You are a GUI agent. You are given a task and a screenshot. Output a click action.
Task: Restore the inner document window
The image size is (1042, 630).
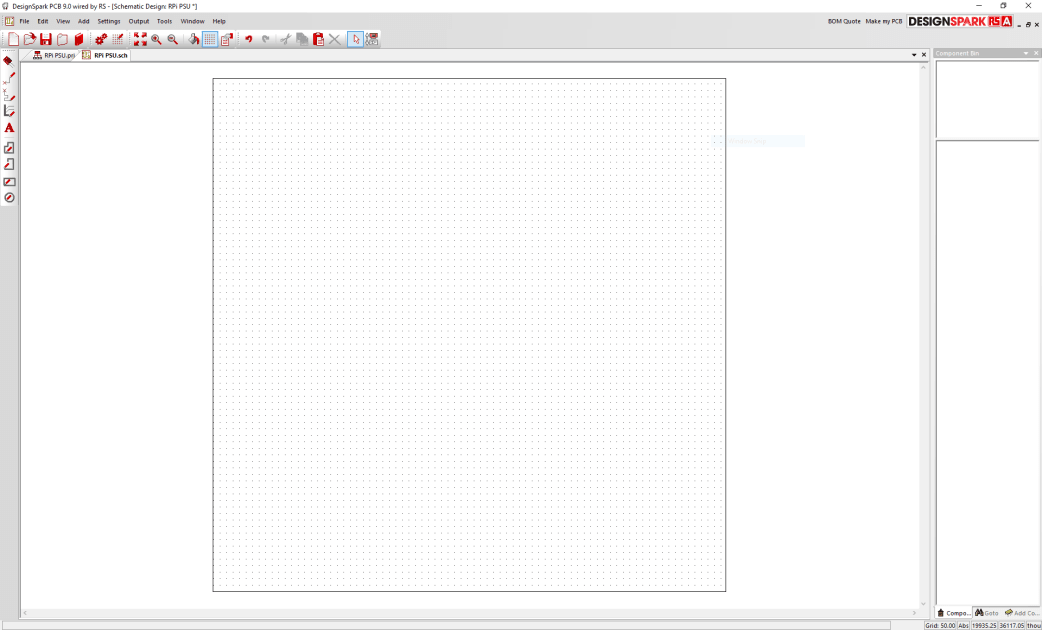(1028, 24)
